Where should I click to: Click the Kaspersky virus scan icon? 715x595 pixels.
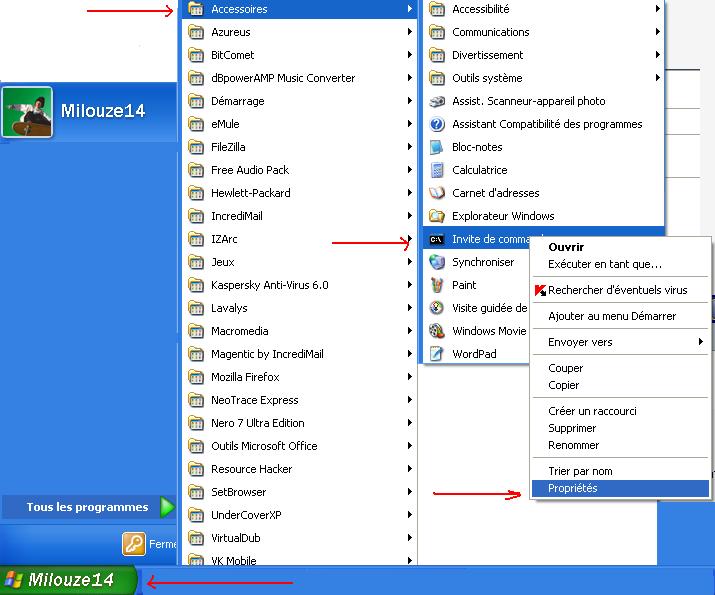click(540, 291)
